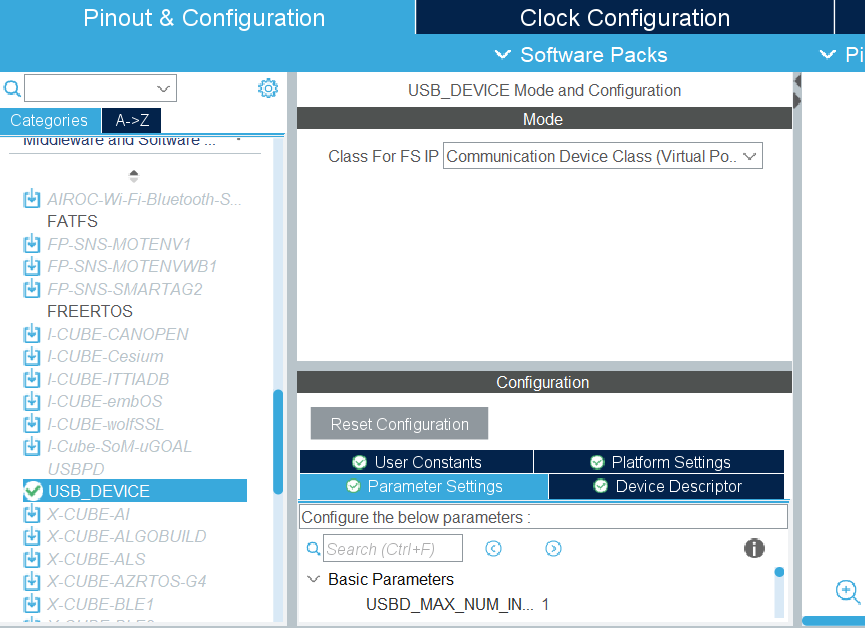
Task: Click the next search result arrow
Action: [553, 548]
